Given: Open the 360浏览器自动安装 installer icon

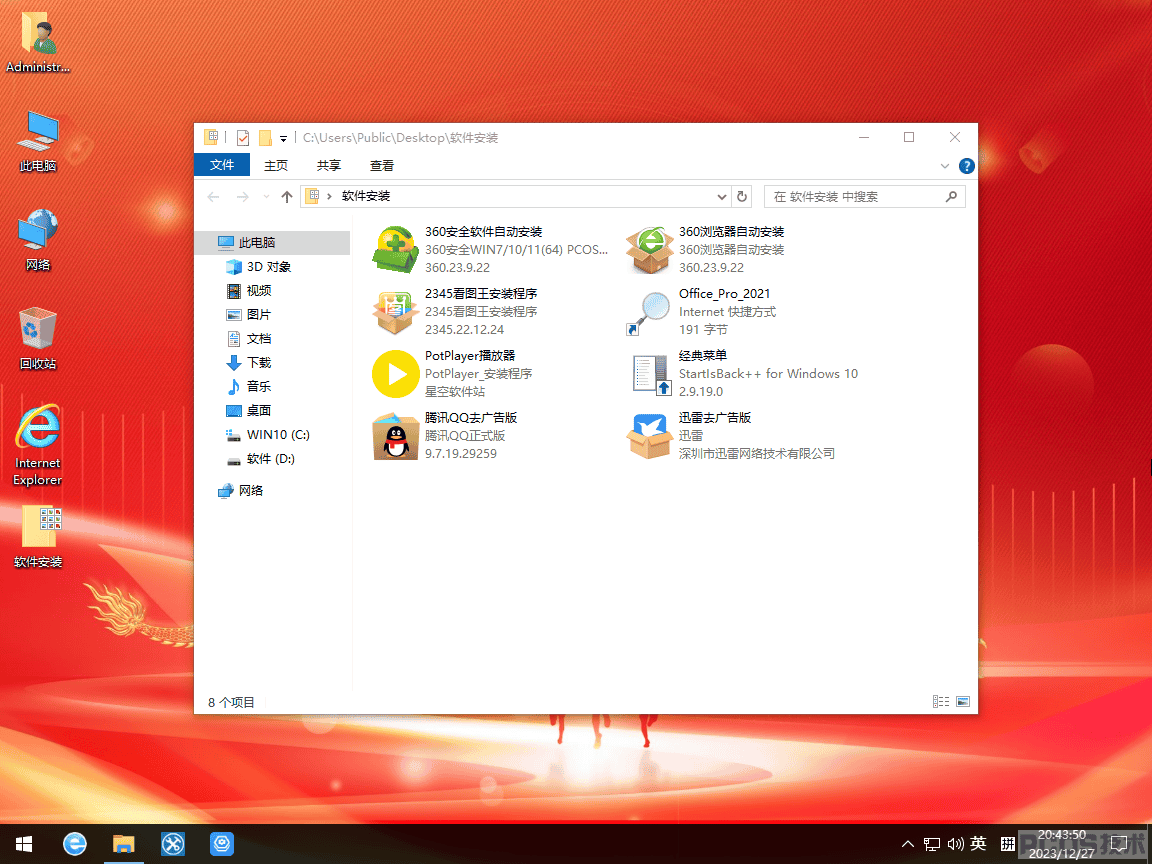Looking at the screenshot, I should (x=649, y=250).
